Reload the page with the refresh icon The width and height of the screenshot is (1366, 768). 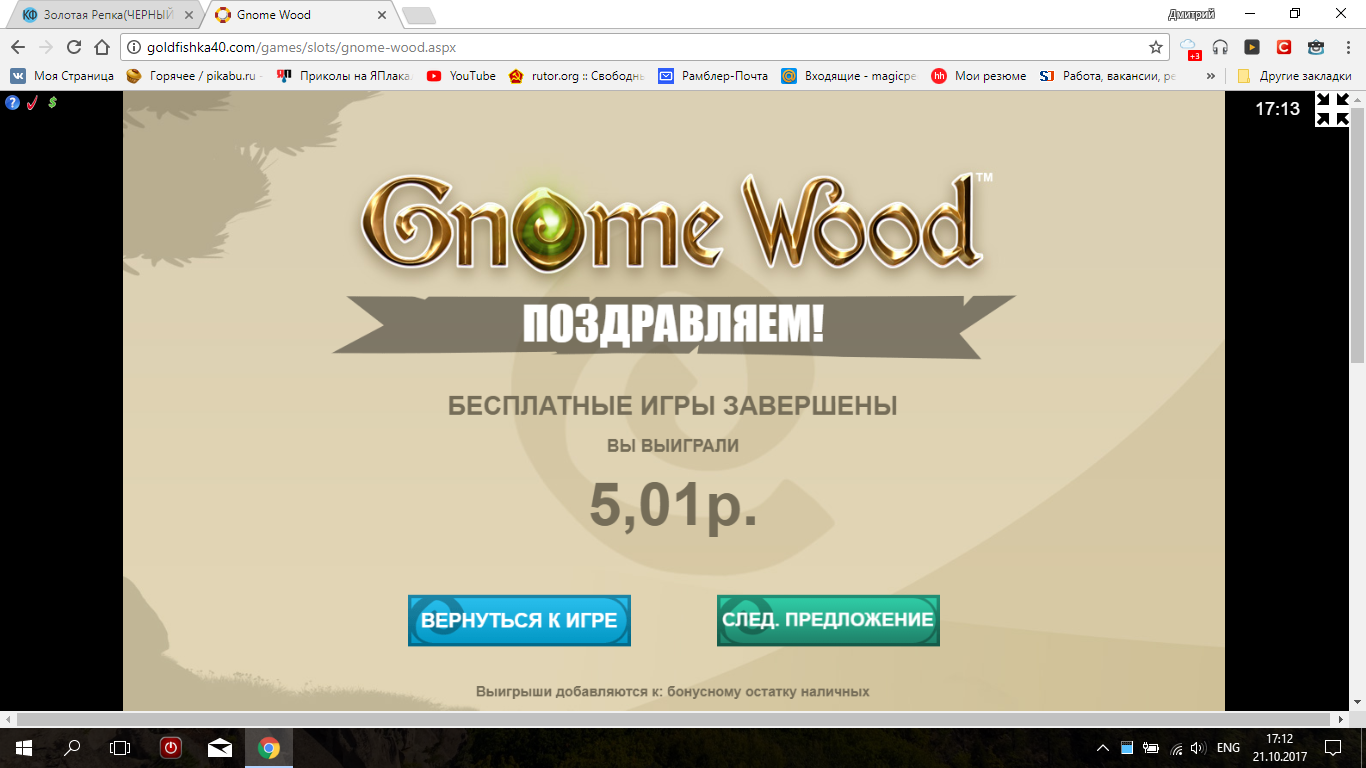[x=73, y=47]
